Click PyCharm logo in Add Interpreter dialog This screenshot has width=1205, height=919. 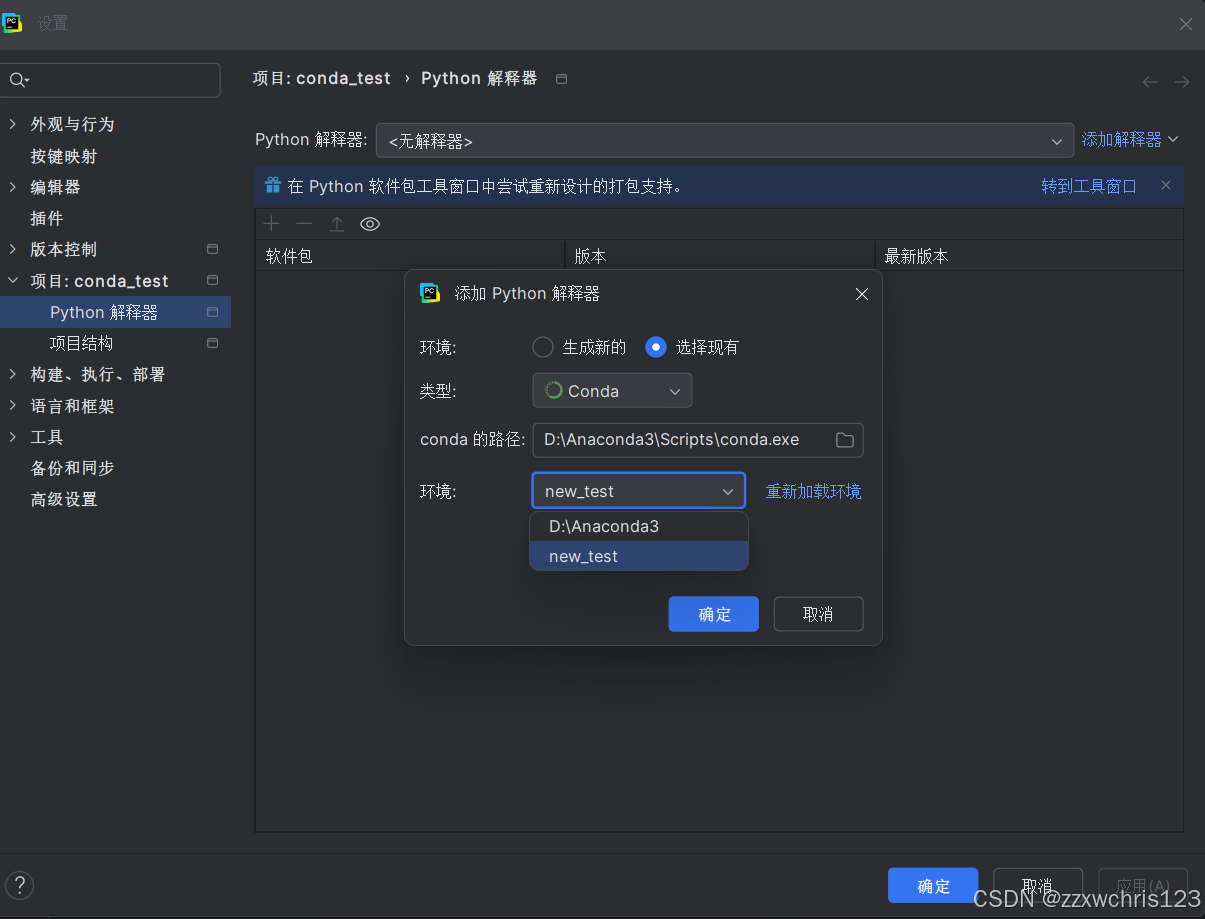tap(430, 293)
